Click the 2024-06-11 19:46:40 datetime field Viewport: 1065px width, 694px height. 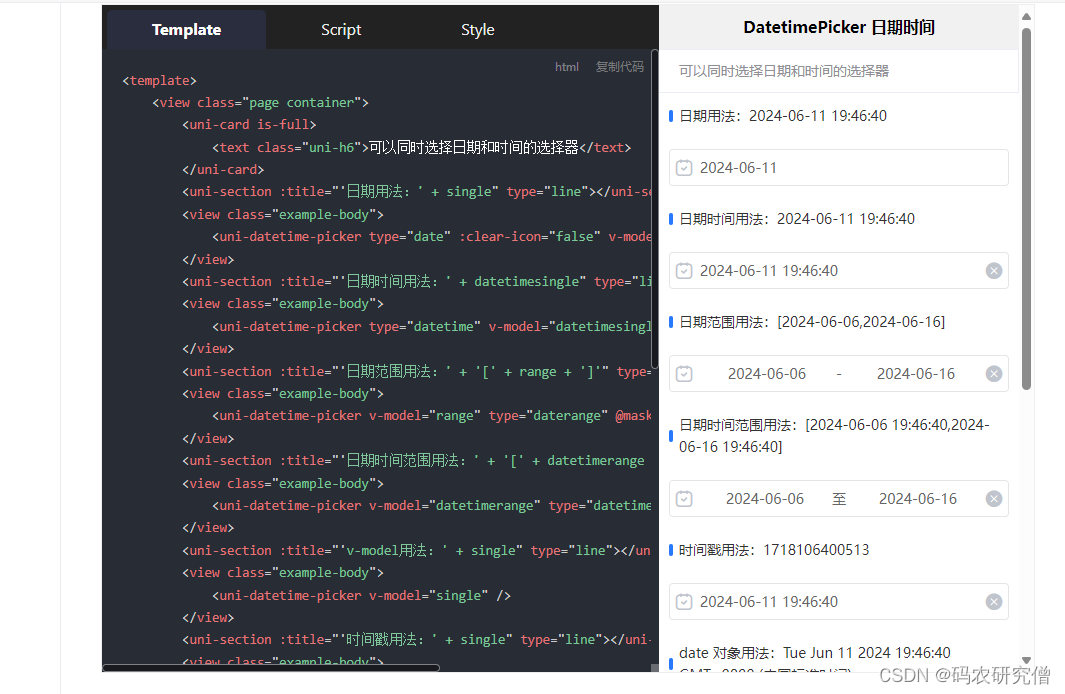click(780, 270)
